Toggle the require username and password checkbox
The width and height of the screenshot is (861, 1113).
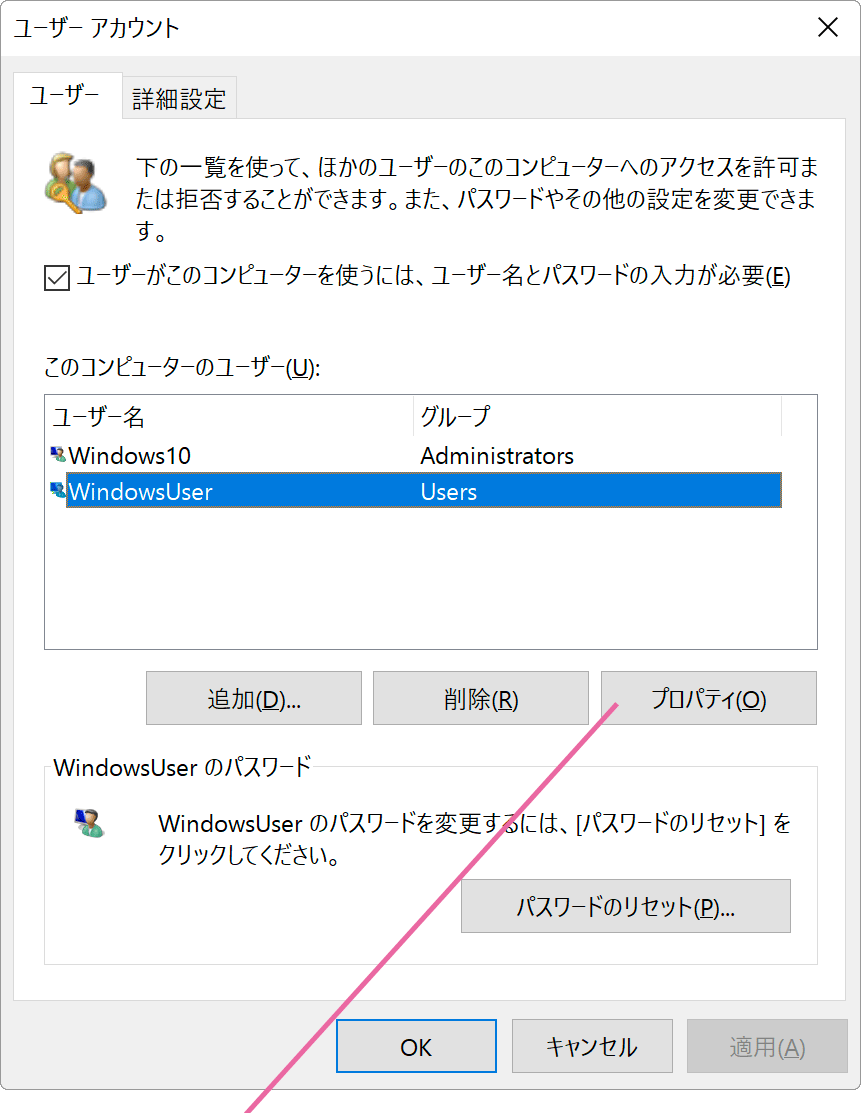(x=57, y=277)
